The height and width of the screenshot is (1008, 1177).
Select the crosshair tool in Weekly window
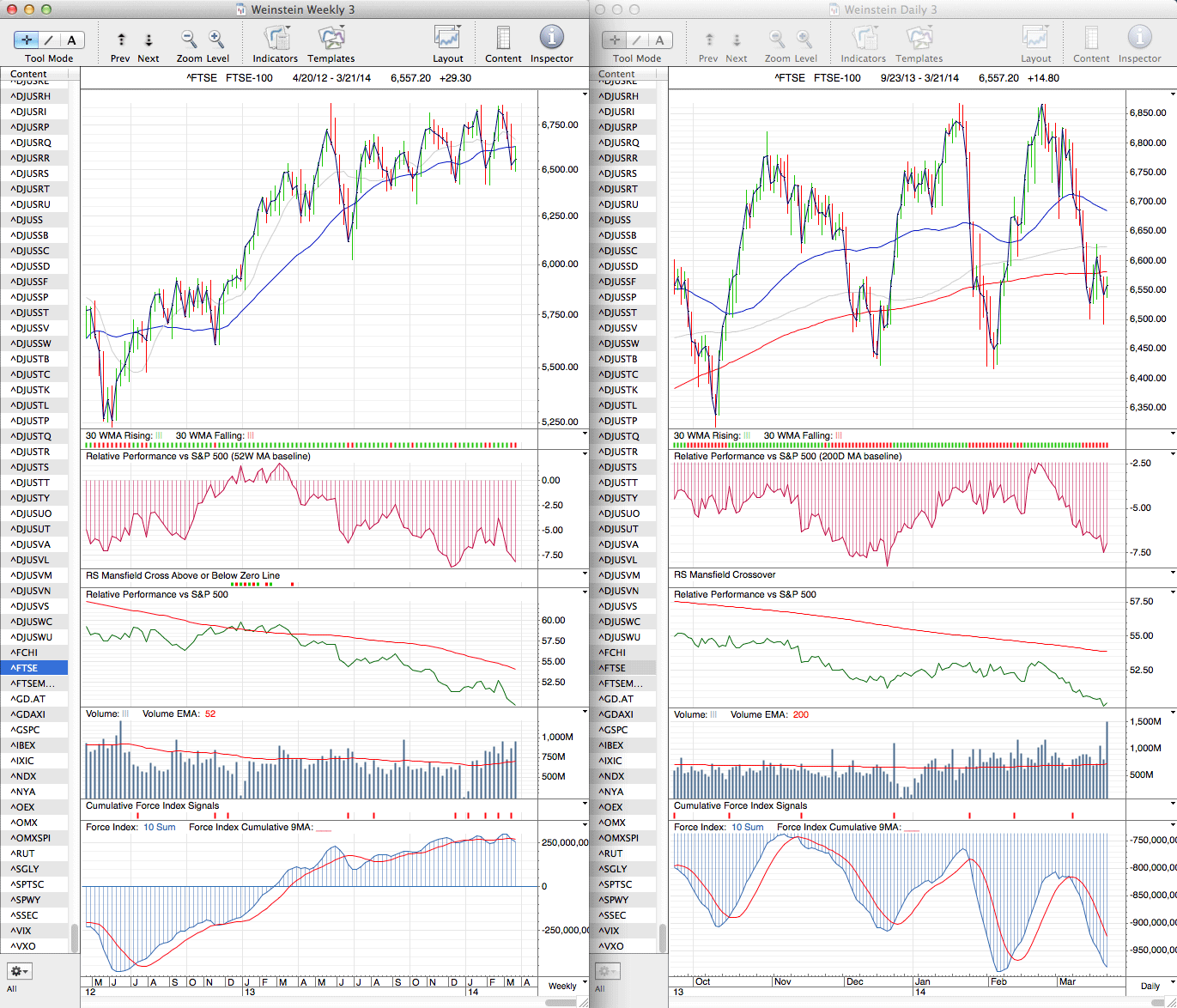pos(27,40)
